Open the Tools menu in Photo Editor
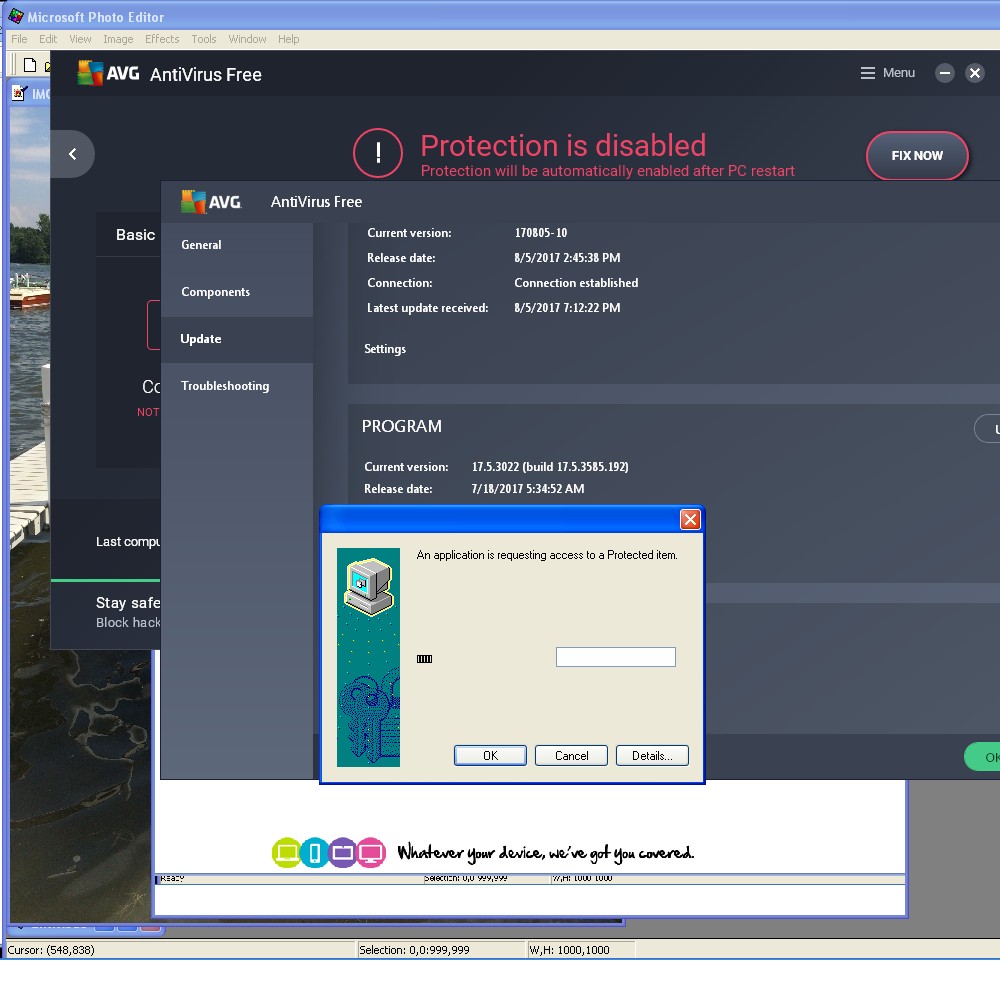Image resolution: width=1000 pixels, height=1000 pixels. (x=204, y=39)
